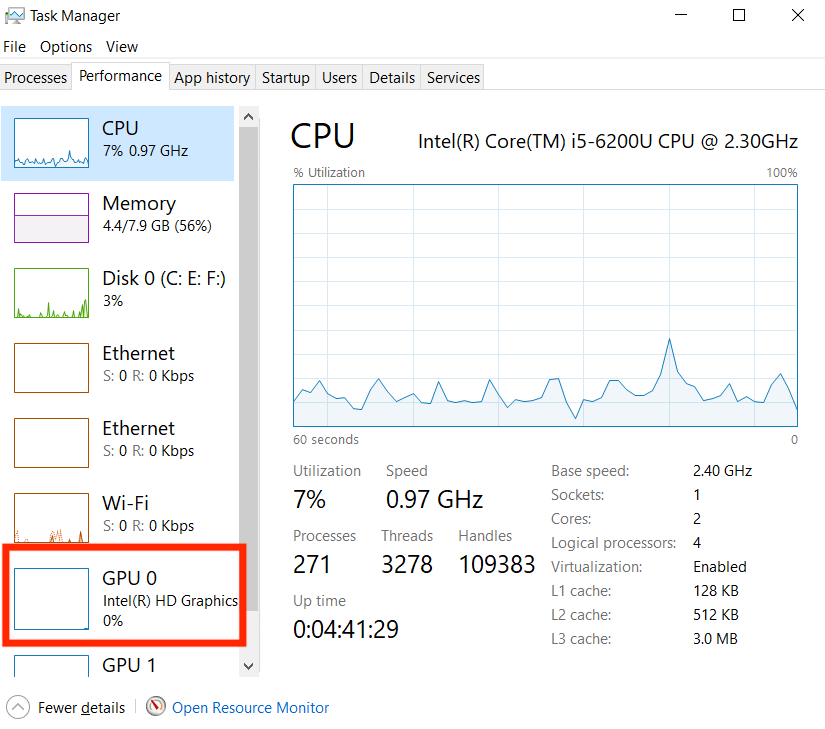Click the sidebar scroll up arrow

pyautogui.click(x=249, y=117)
